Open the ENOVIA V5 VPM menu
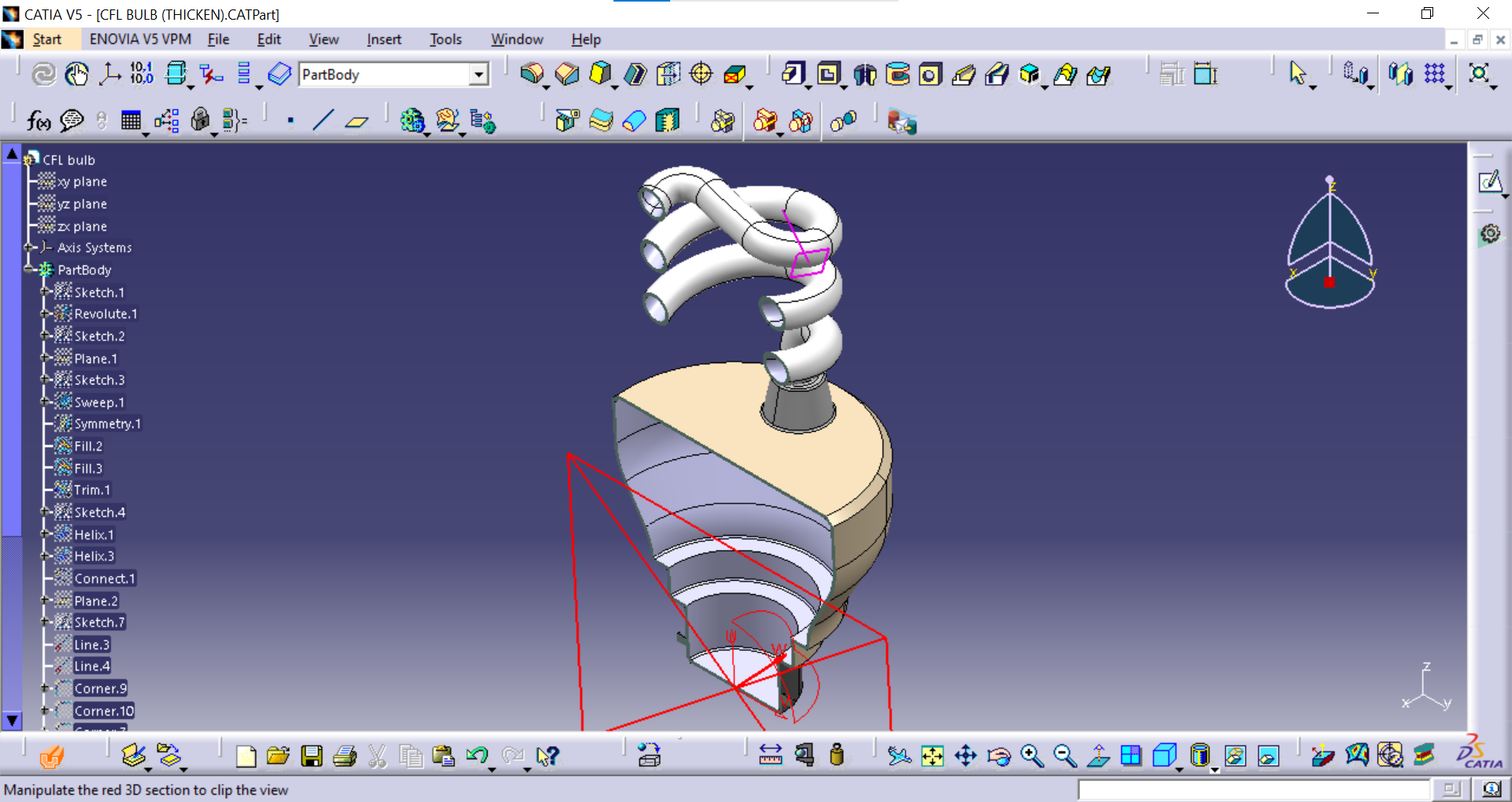Image resolution: width=1512 pixels, height=802 pixels. 140,39
